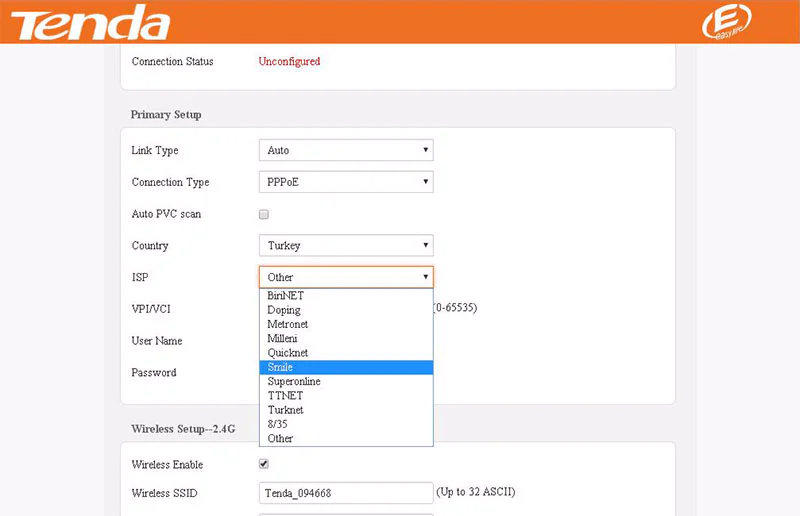Open the Link Type dropdown
This screenshot has width=800, height=516.
346,150
